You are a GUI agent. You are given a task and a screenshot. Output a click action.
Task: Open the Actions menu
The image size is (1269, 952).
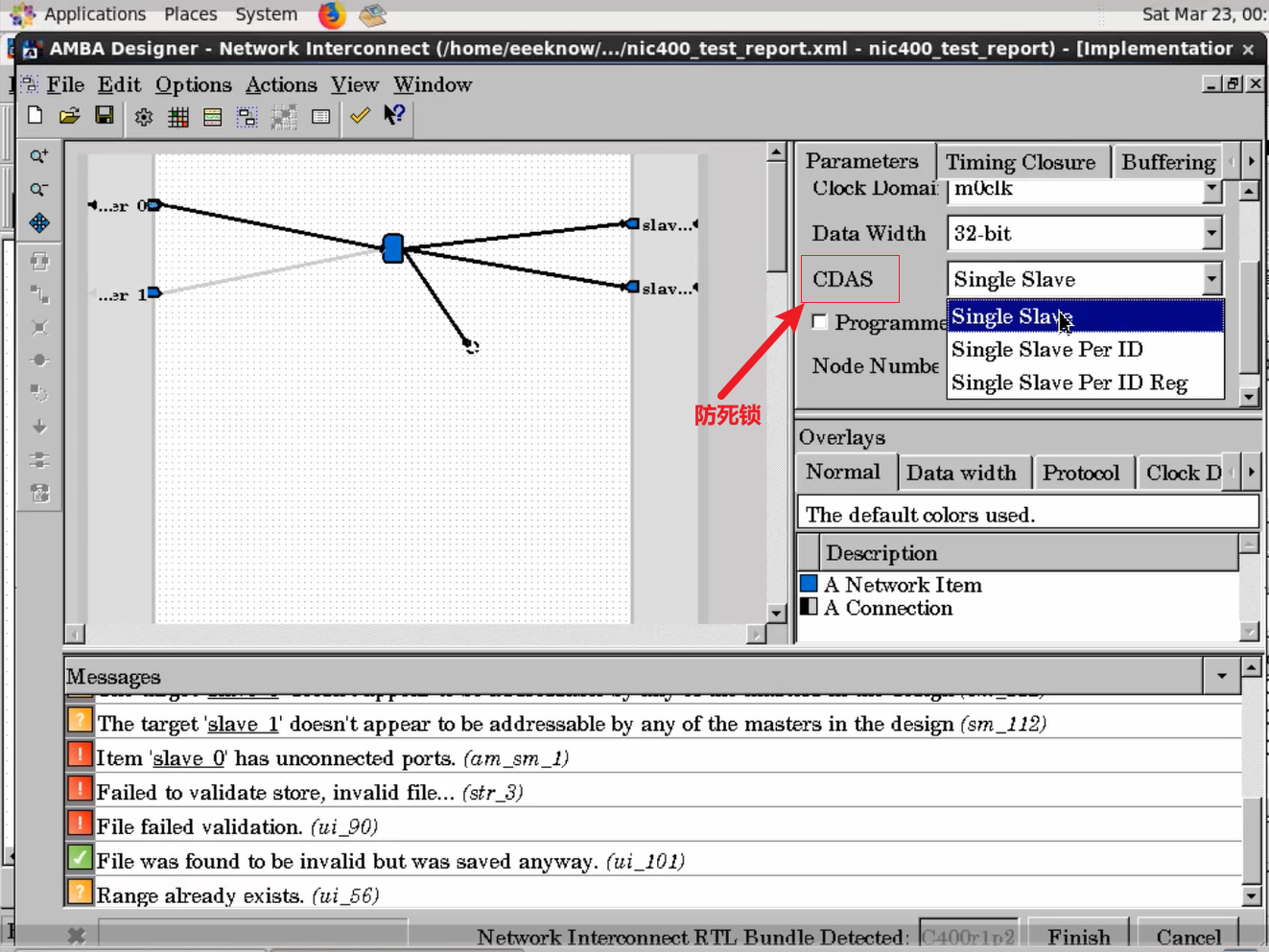point(281,84)
